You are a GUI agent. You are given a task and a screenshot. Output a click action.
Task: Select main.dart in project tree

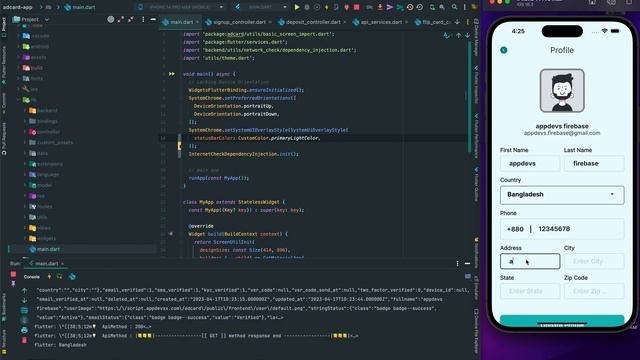tap(48, 249)
